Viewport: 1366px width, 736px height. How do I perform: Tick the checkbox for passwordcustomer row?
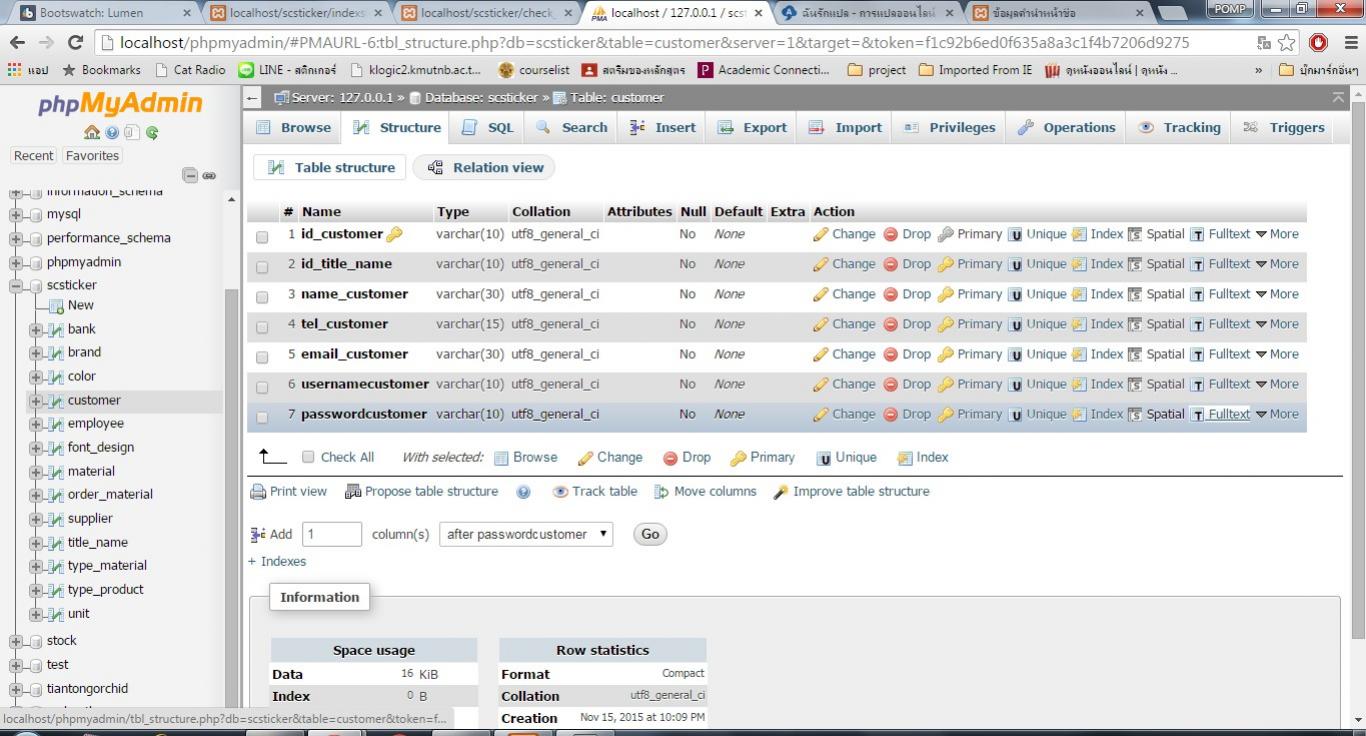pos(262,417)
